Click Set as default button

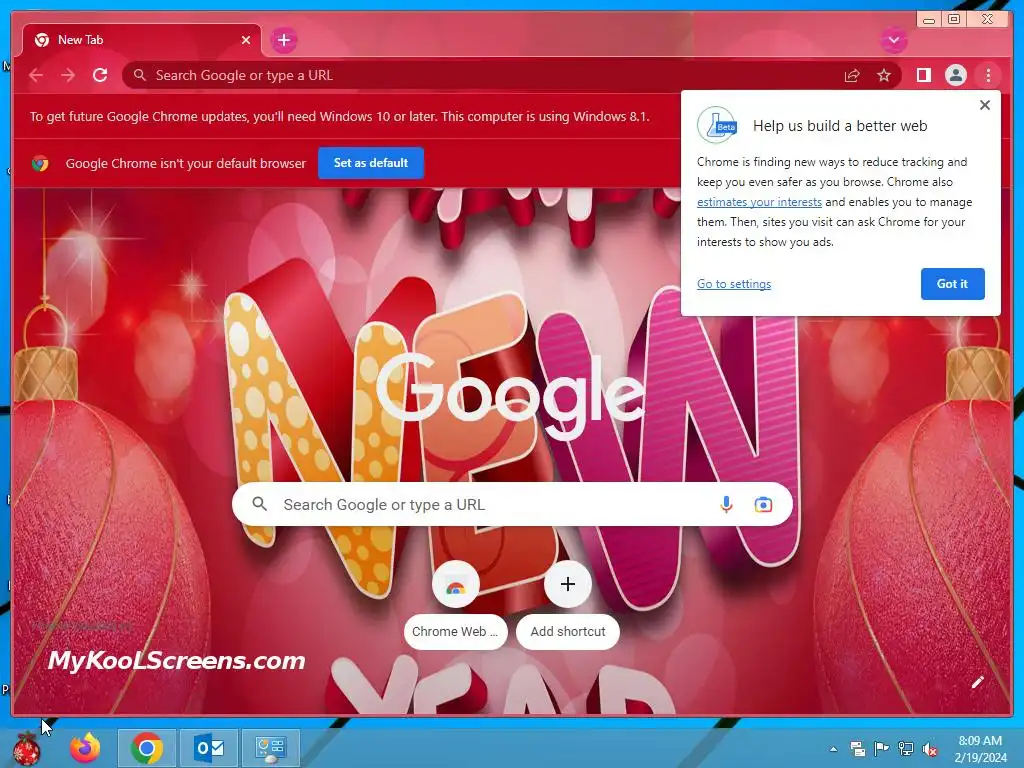(371, 163)
